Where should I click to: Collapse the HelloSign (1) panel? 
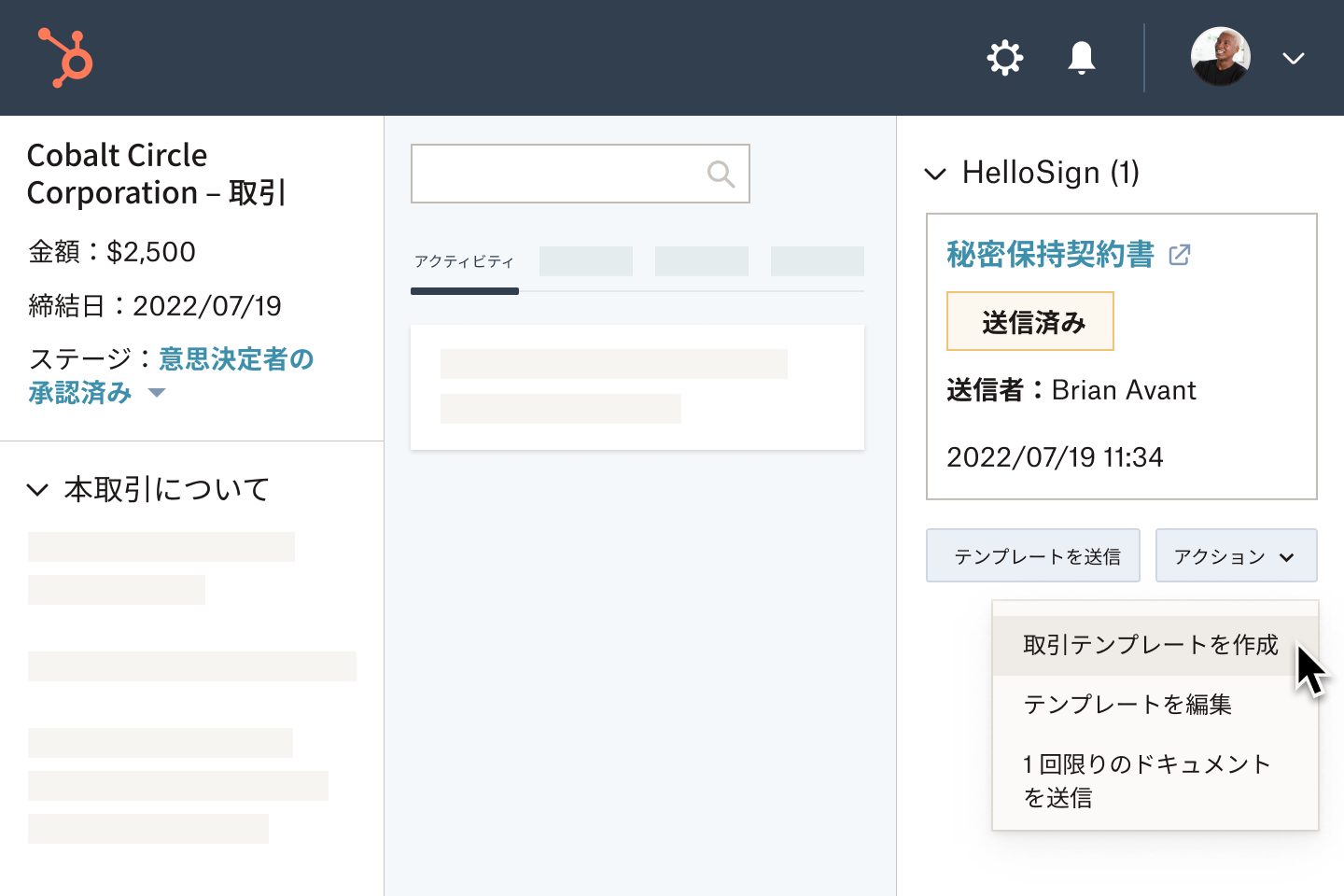click(x=935, y=174)
